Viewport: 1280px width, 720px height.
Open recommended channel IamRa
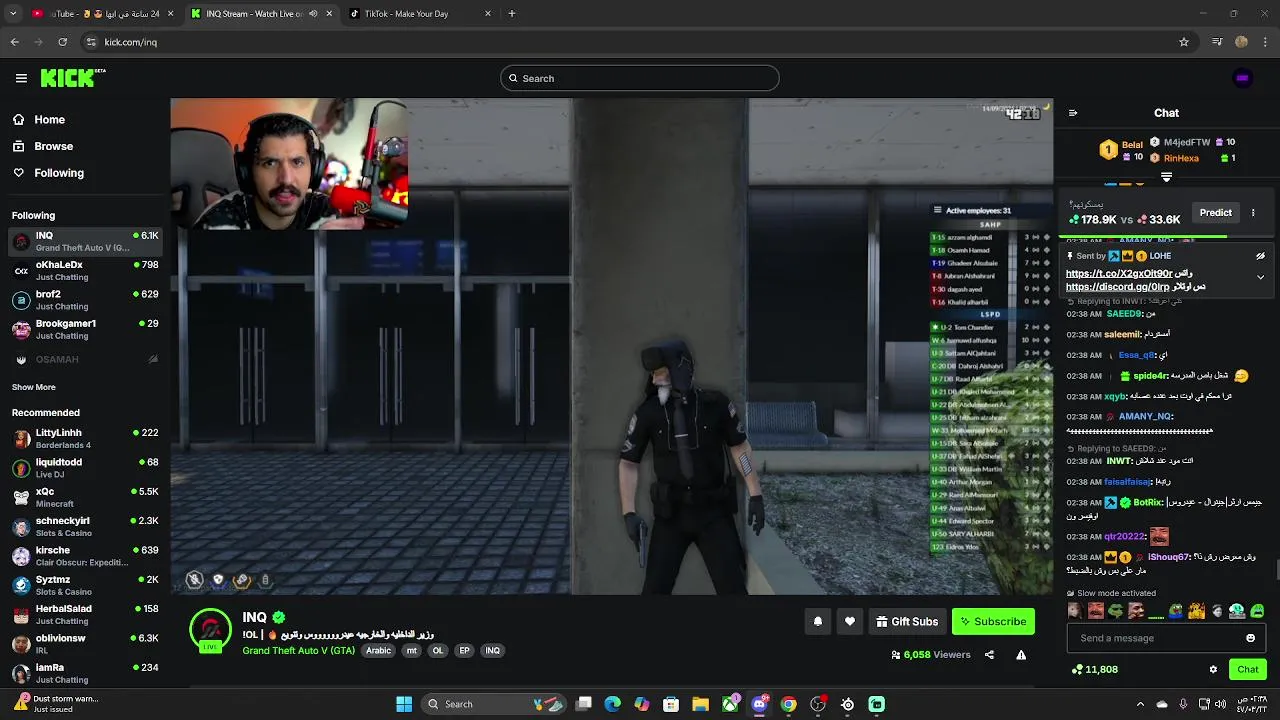(85, 673)
